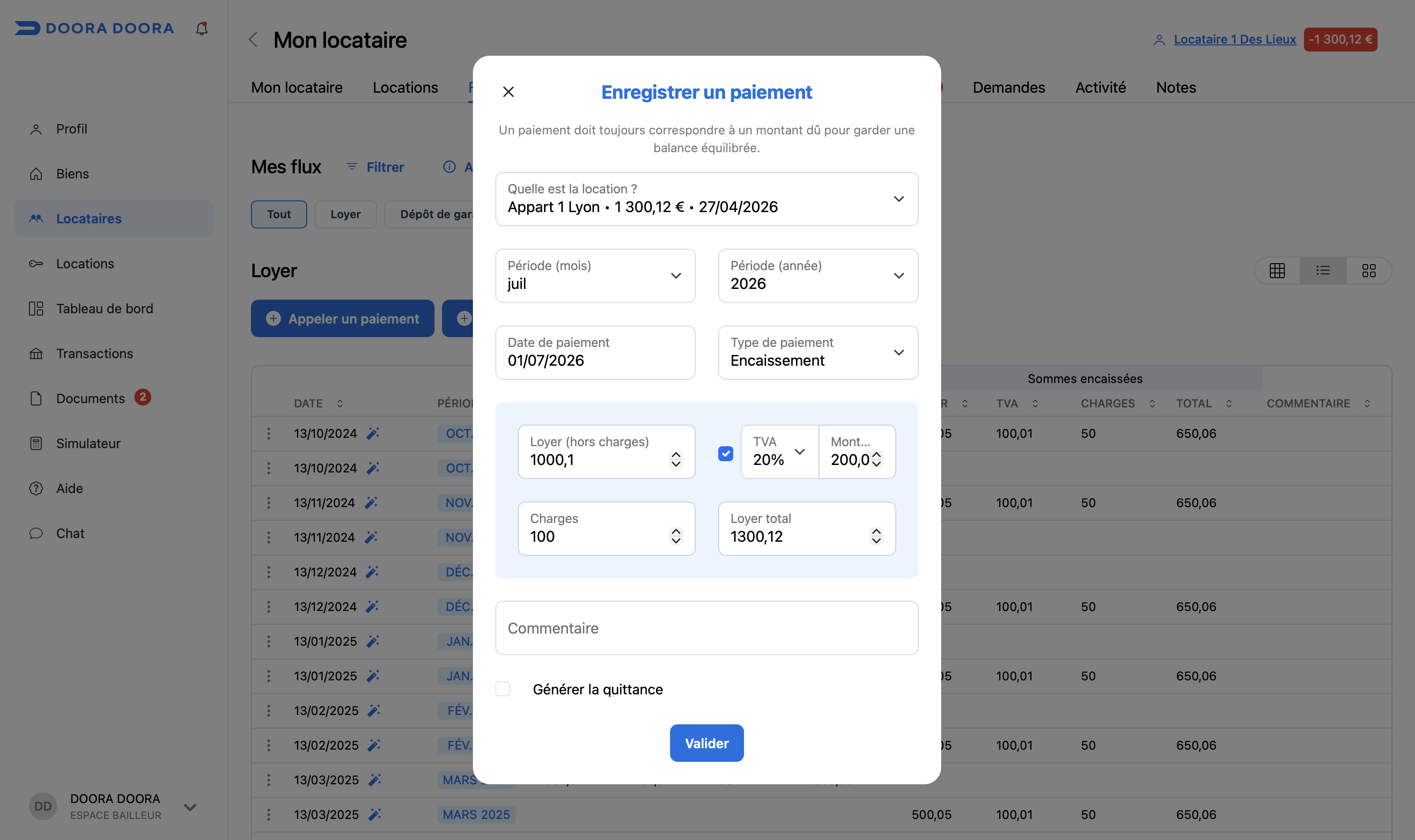This screenshot has height=840, width=1415.
Task: Open the Filtrer option
Action: 375,167
